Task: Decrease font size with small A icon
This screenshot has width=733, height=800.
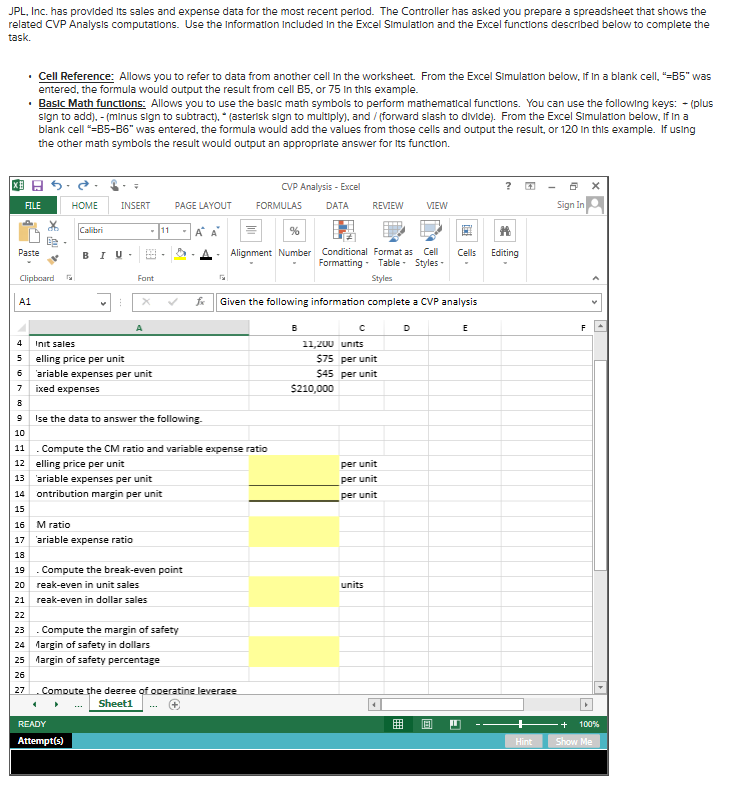Action: [x=215, y=232]
